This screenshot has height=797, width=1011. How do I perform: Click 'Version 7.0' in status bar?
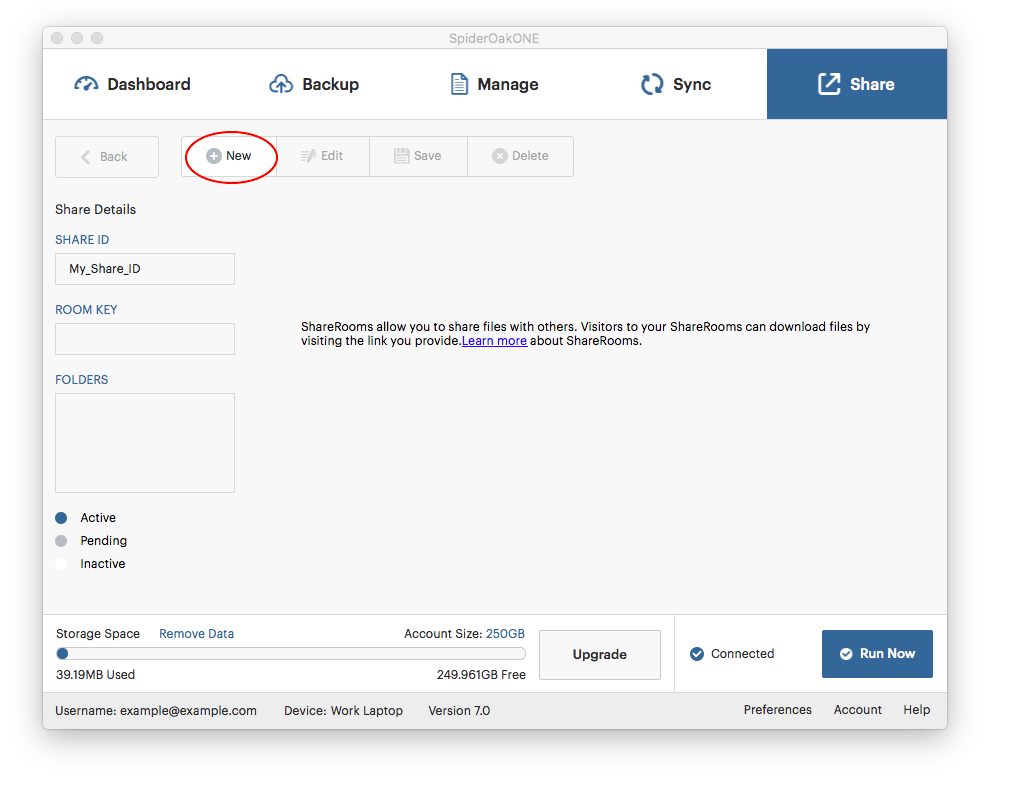[459, 711]
